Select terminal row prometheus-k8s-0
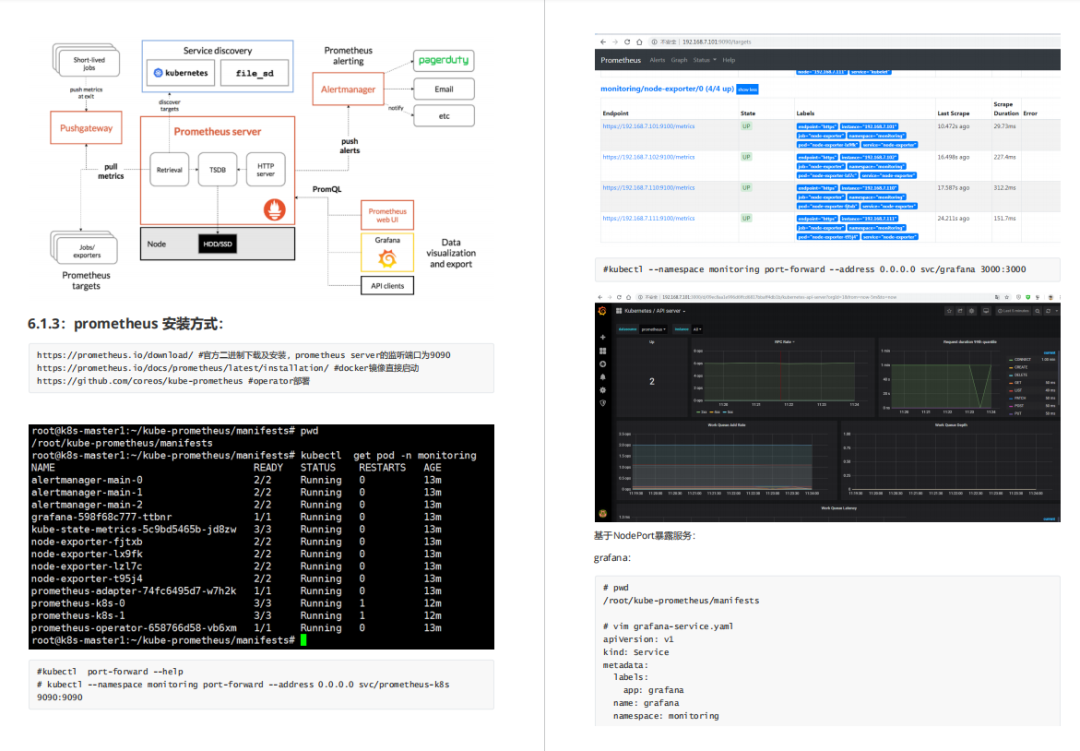Image resolution: width=1080 pixels, height=751 pixels. 236,603
